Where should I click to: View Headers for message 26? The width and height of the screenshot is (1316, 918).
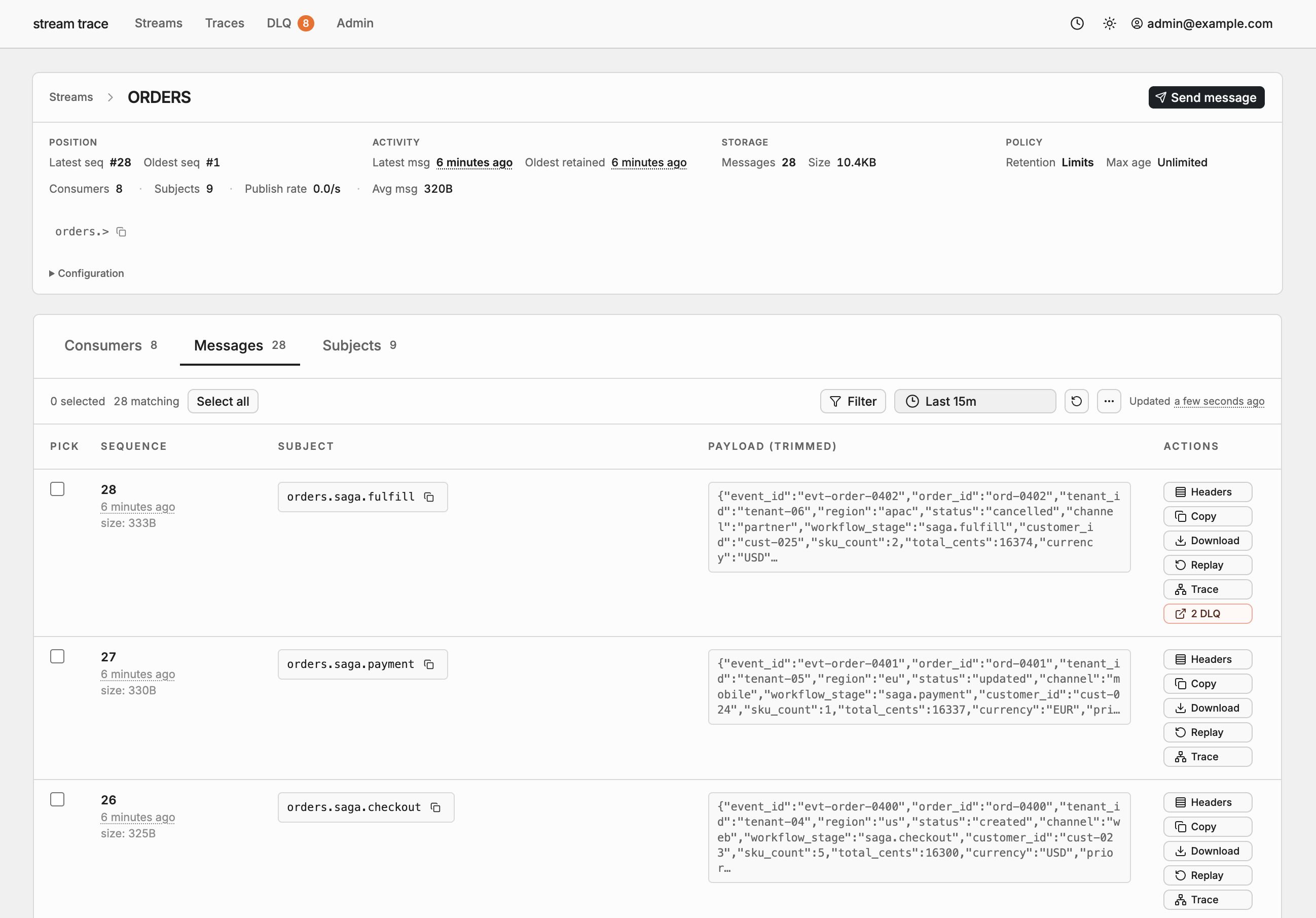[1207, 803]
